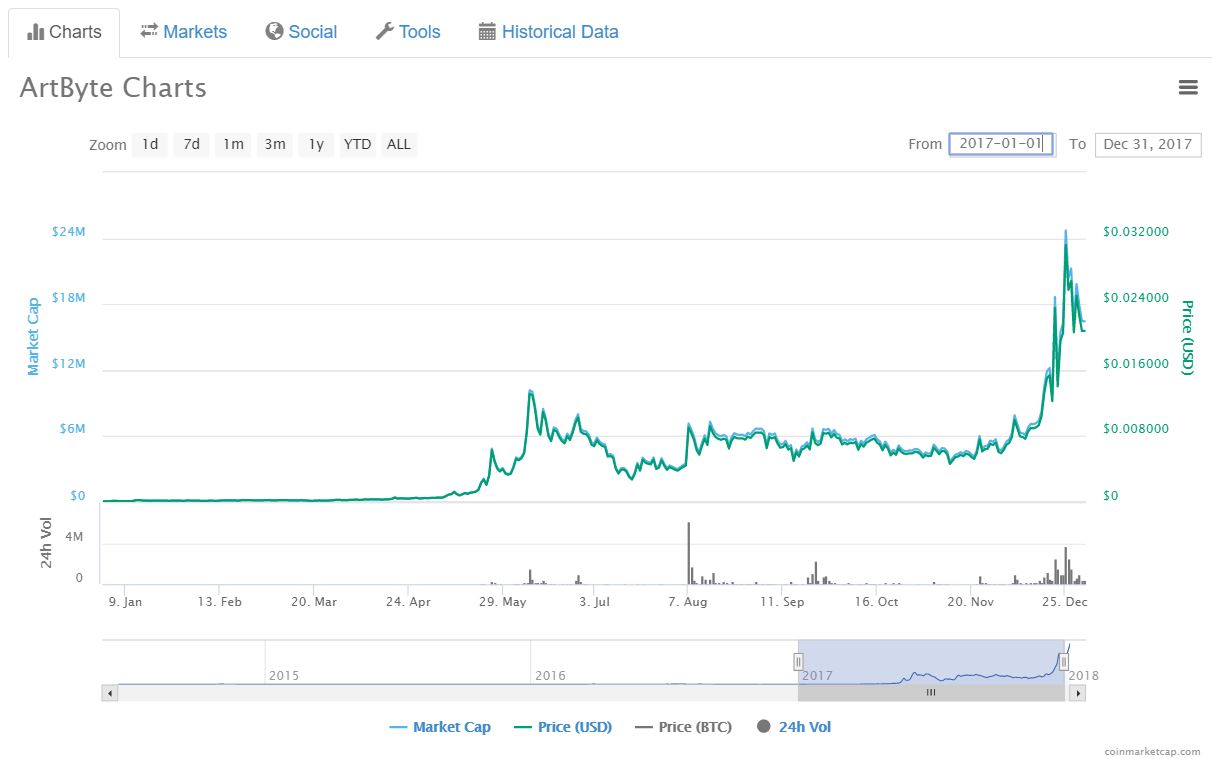Set zoom to ALL

pos(399,144)
